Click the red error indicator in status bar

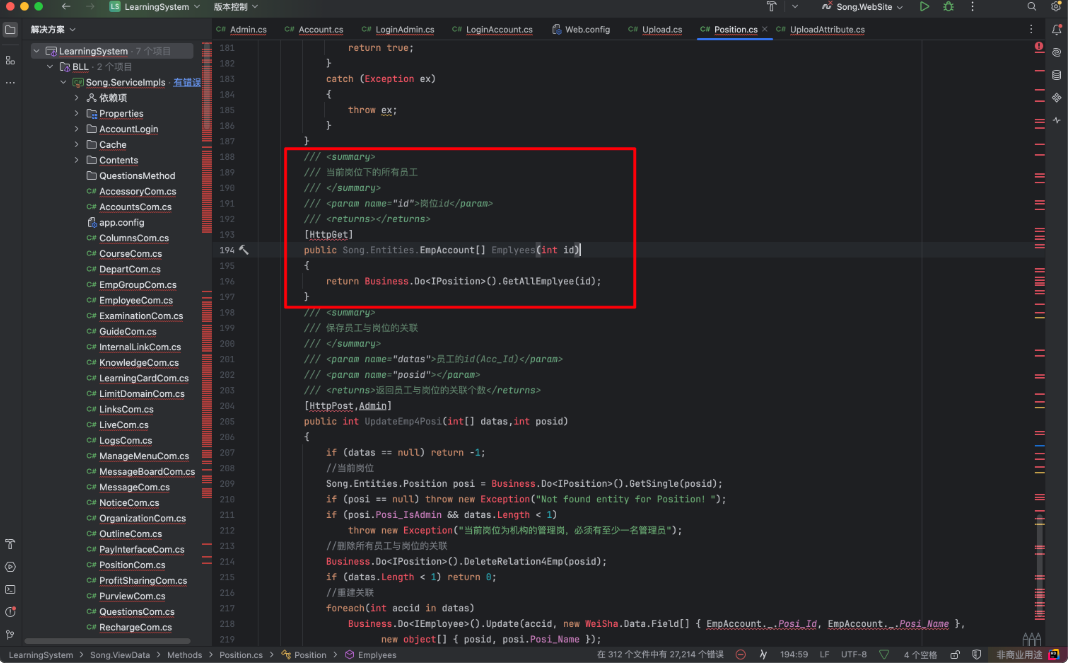740,655
